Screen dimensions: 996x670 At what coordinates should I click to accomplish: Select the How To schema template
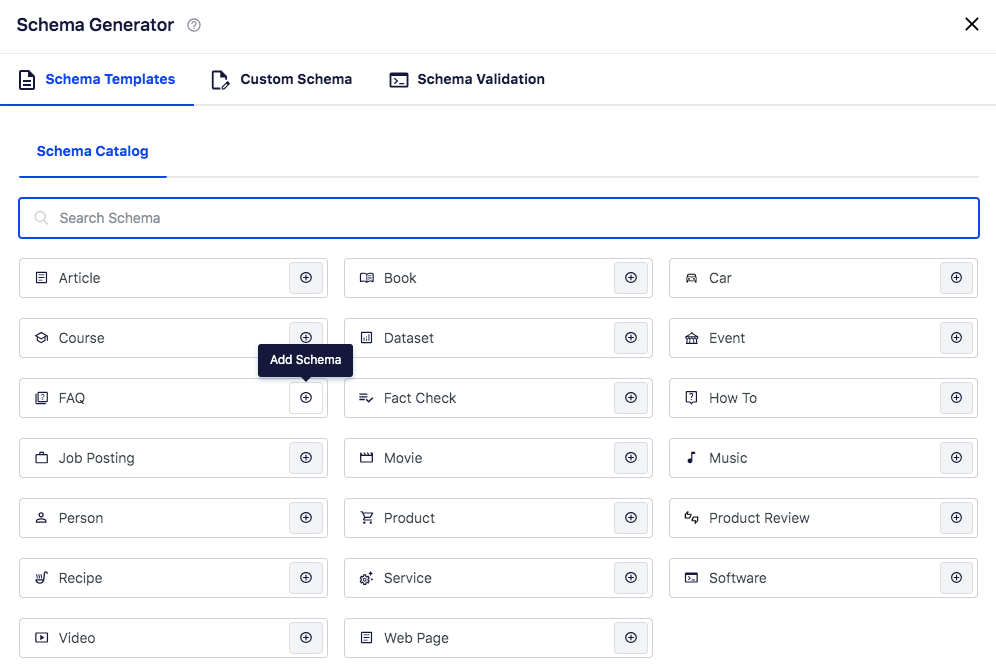(800, 398)
